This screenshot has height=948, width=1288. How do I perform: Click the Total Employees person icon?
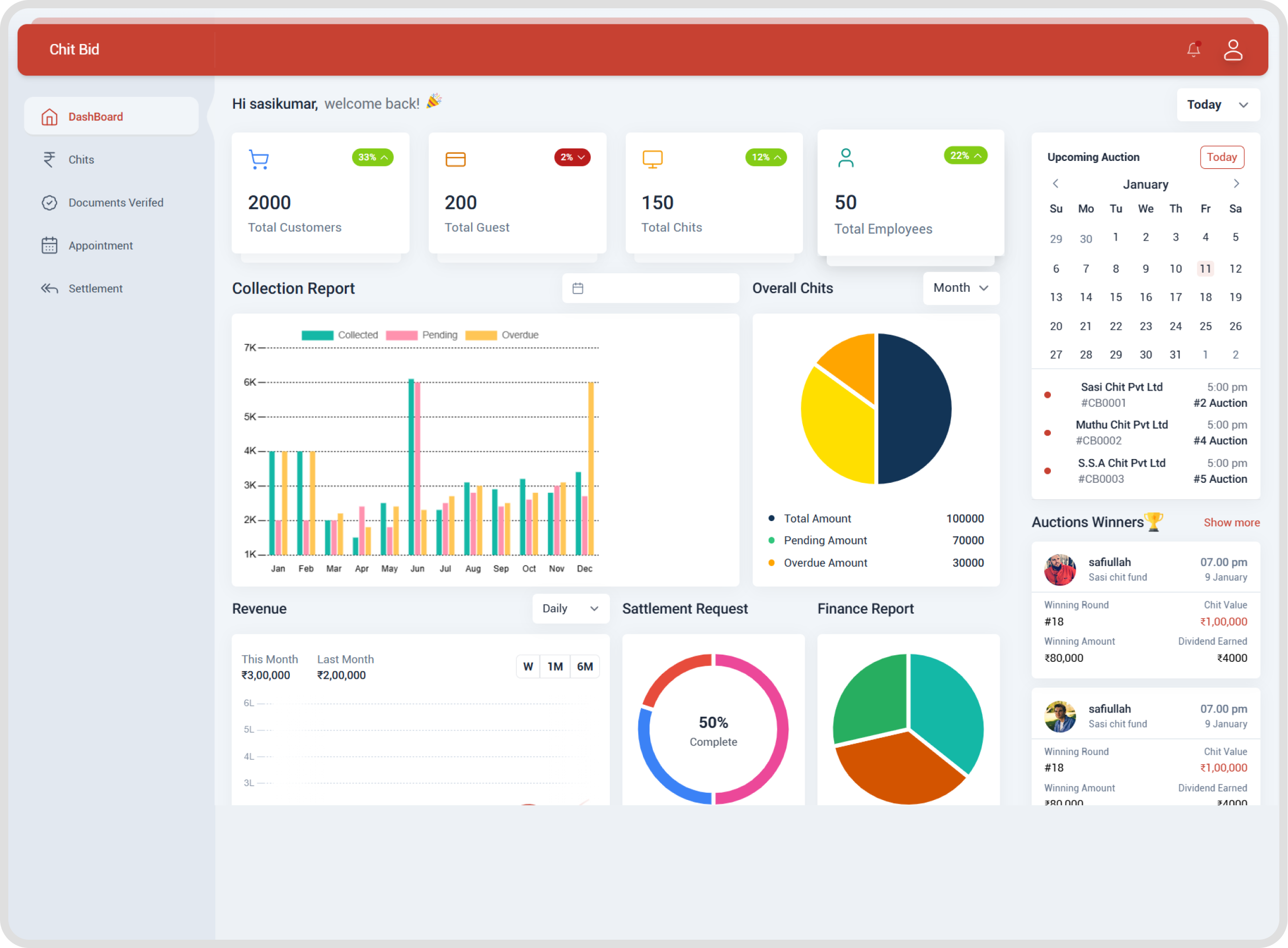click(845, 158)
